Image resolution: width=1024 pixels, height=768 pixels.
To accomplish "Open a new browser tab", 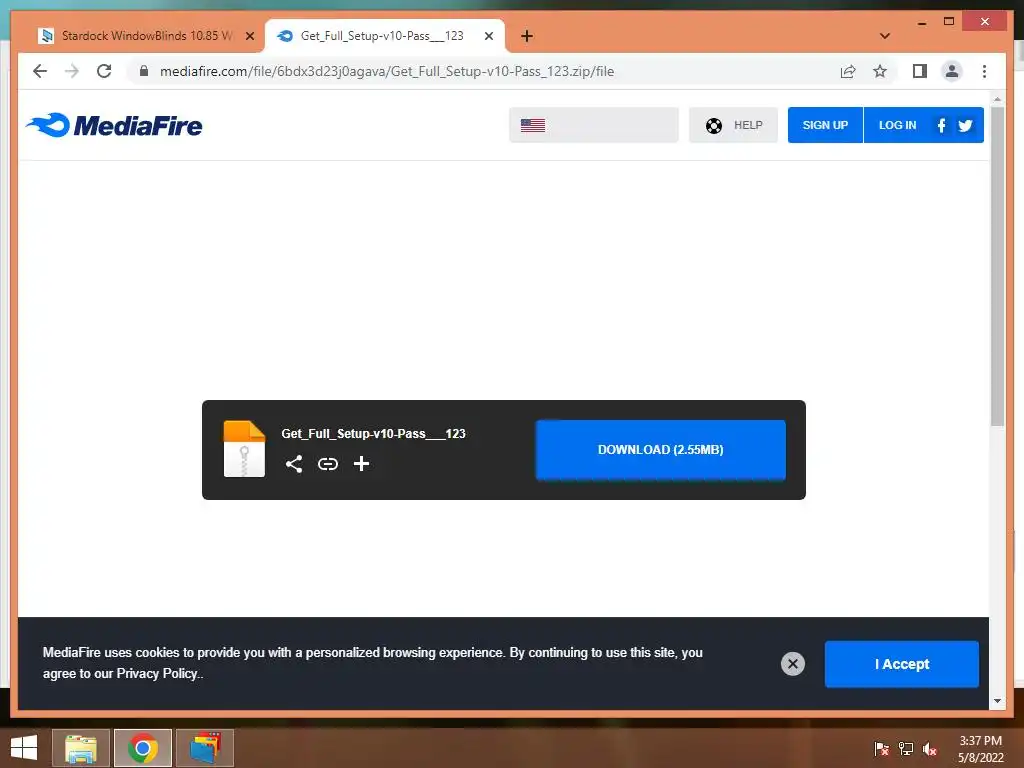I will click(527, 36).
